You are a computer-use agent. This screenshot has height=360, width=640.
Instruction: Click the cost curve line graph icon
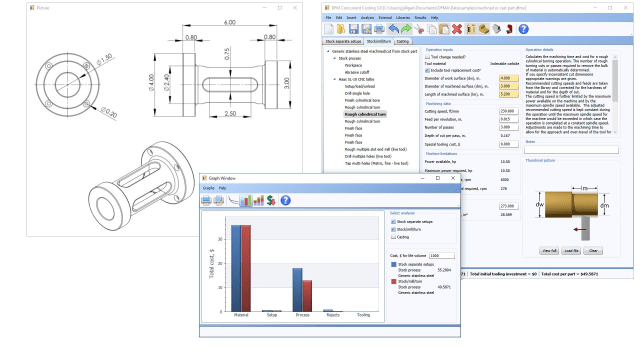pyautogui.click(x=233, y=200)
